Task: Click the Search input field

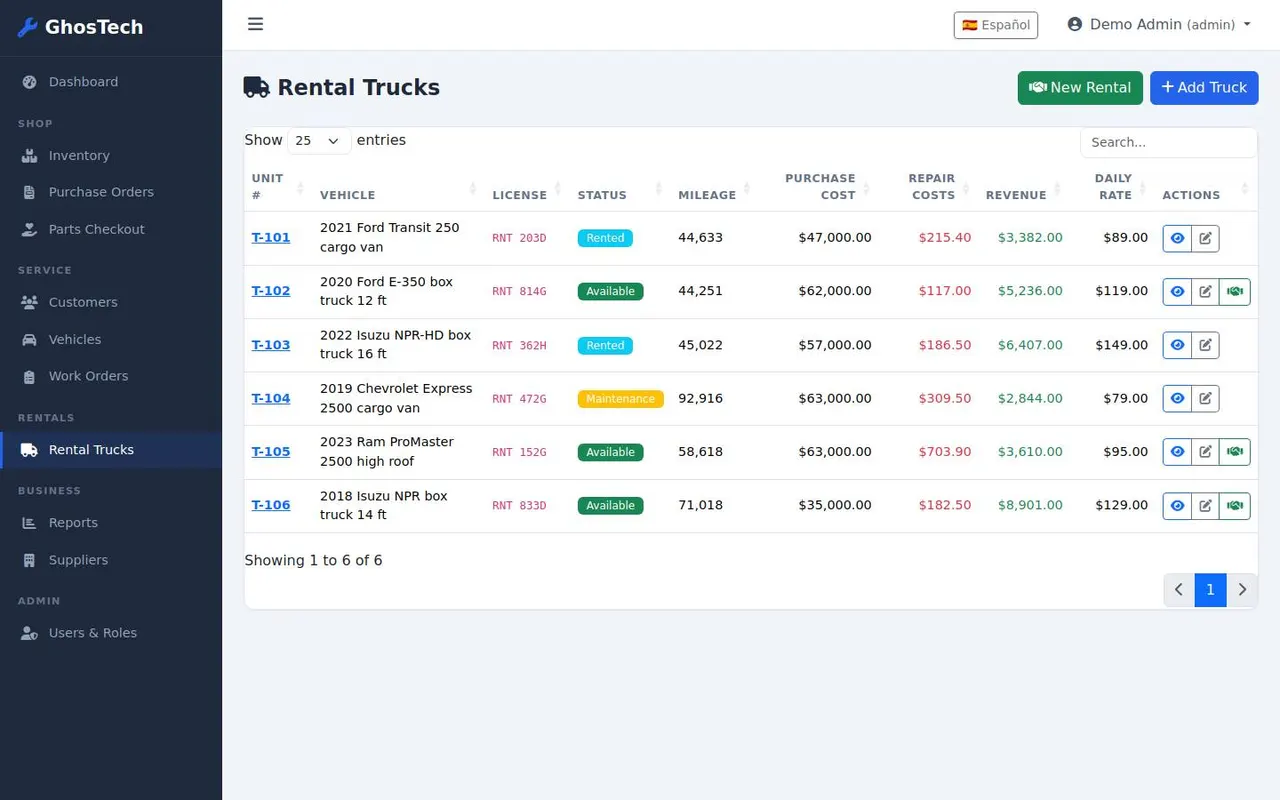Action: 1168,142
